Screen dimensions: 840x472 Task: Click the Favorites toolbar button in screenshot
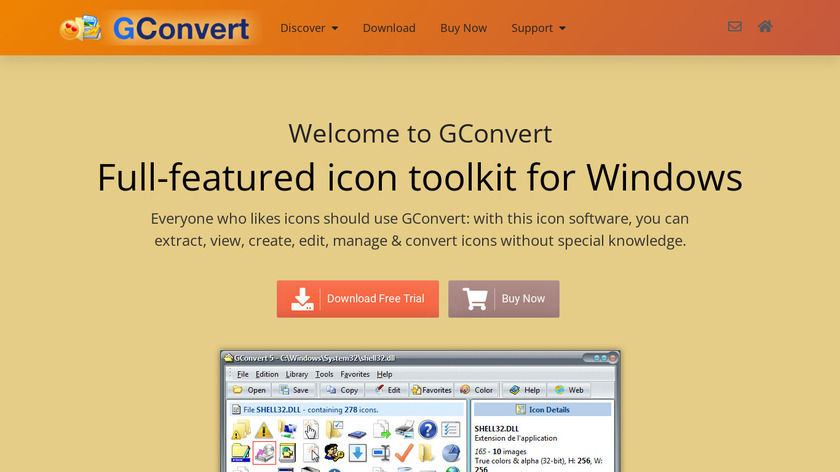[431, 390]
